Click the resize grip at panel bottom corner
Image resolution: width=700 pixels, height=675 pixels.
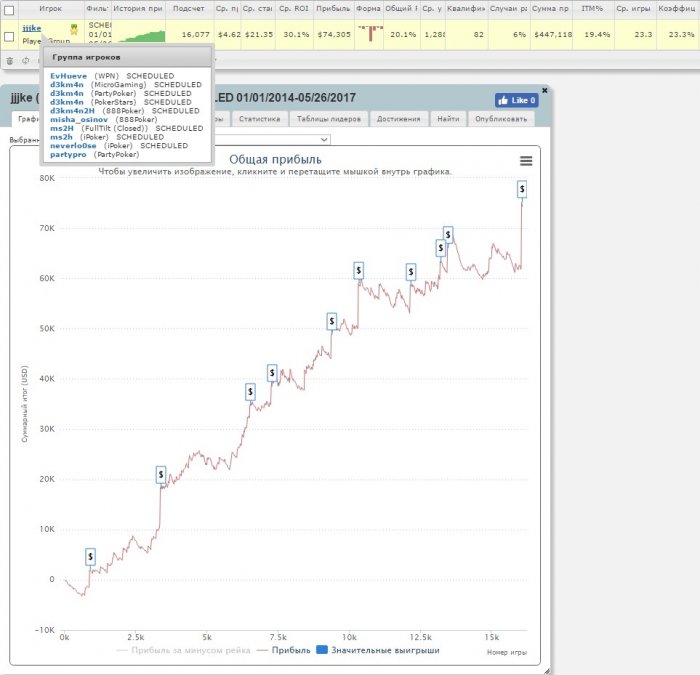click(x=546, y=671)
